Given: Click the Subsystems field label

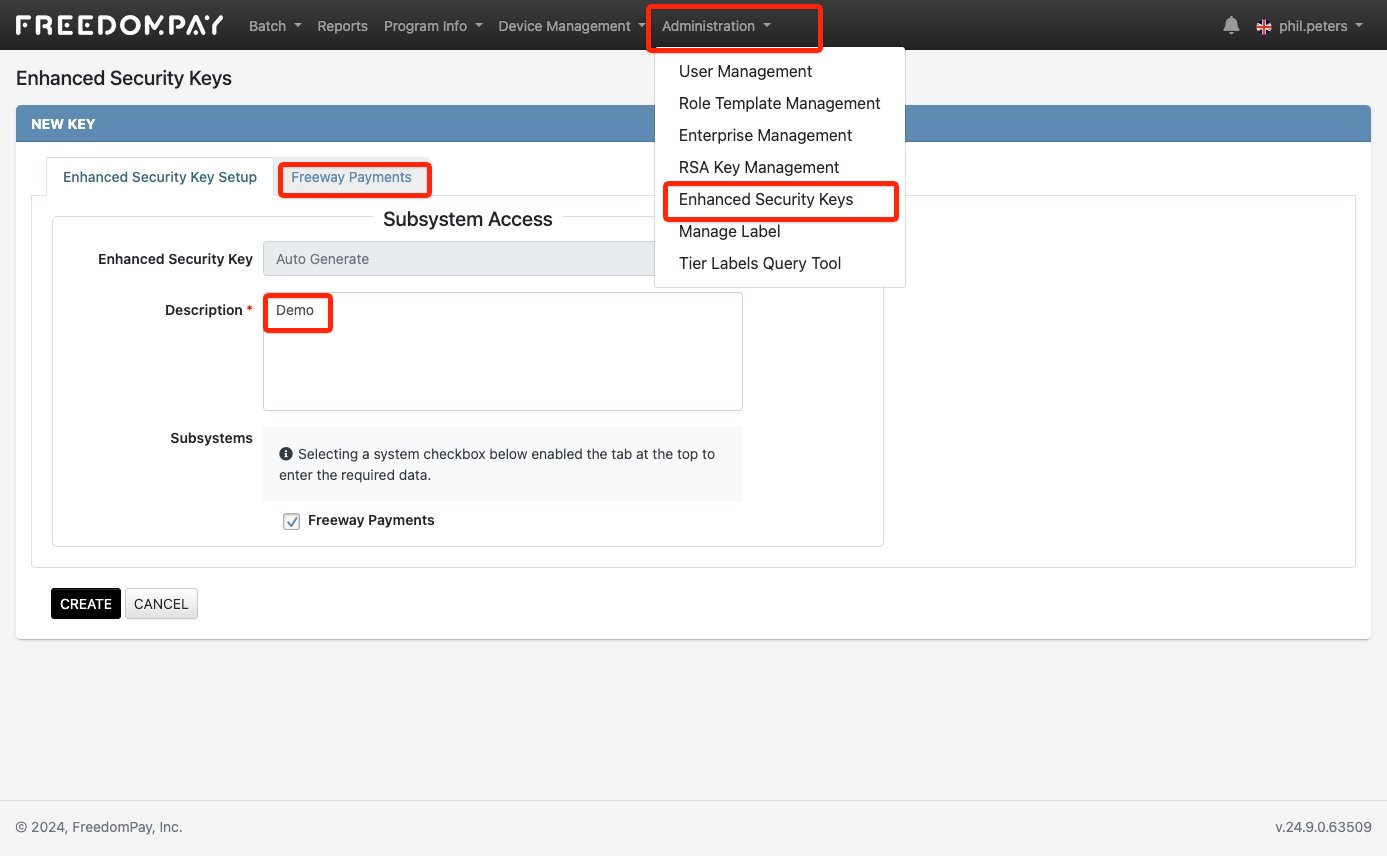Looking at the screenshot, I should coord(211,438).
